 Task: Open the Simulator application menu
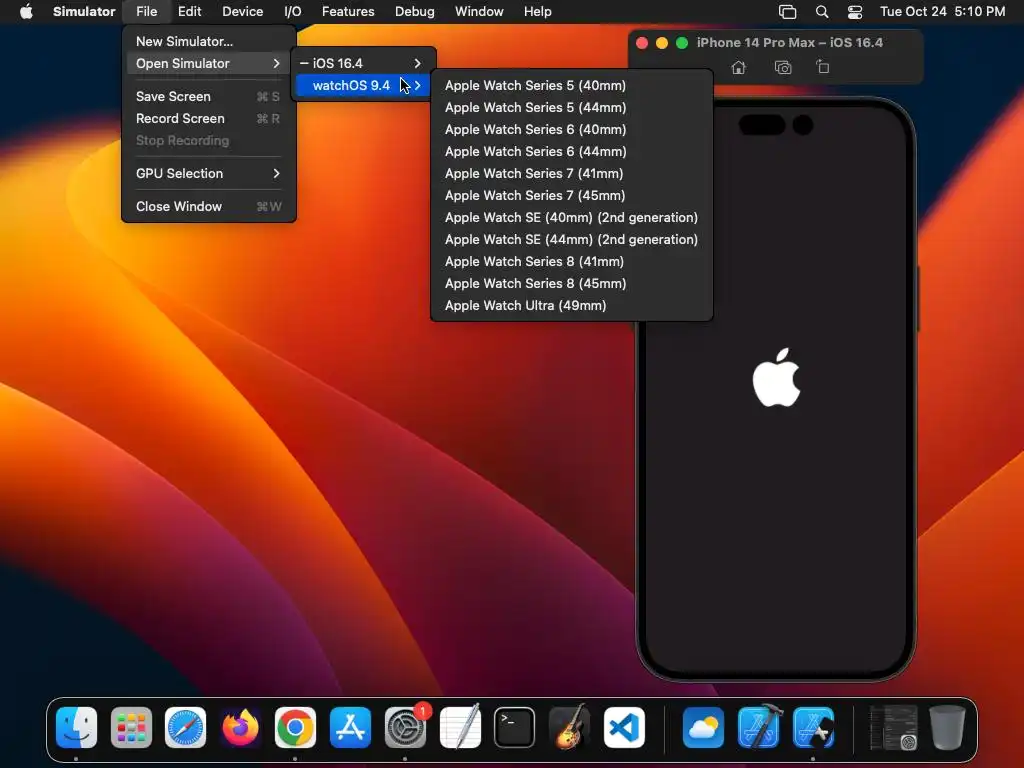pyautogui.click(x=84, y=11)
